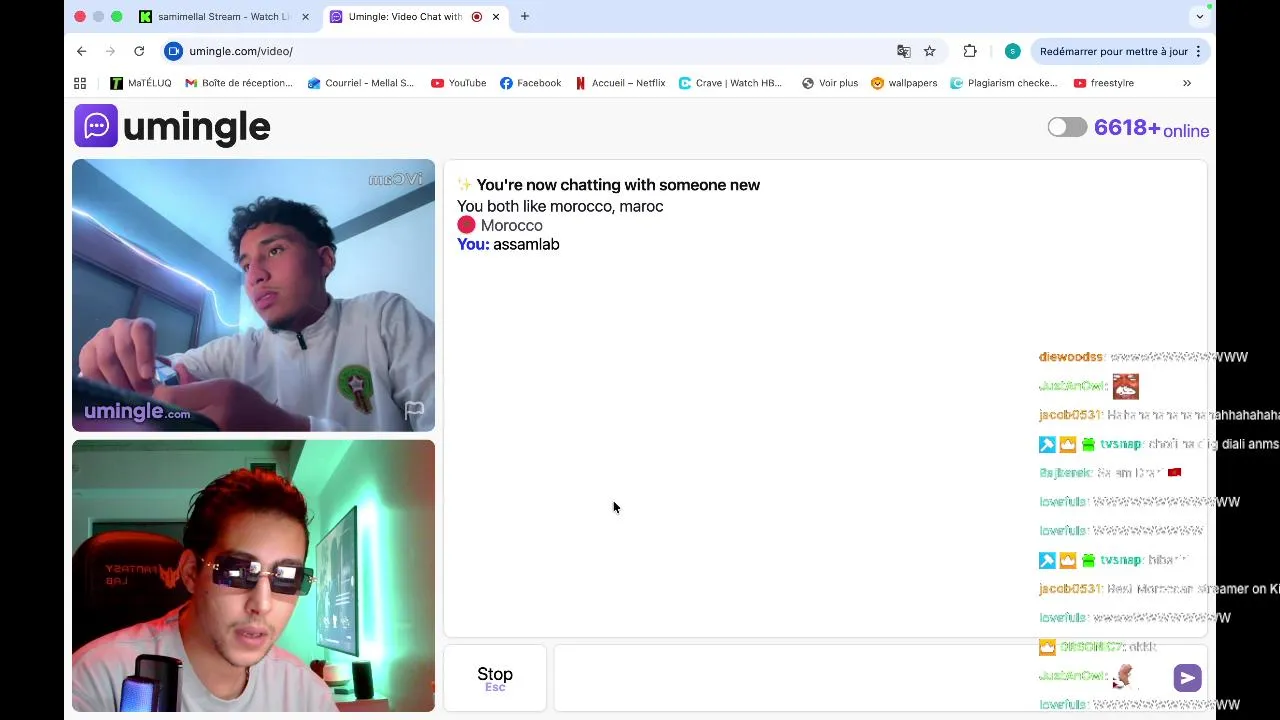
Task: Click the camera site-info icon in address bar
Action: [174, 51]
